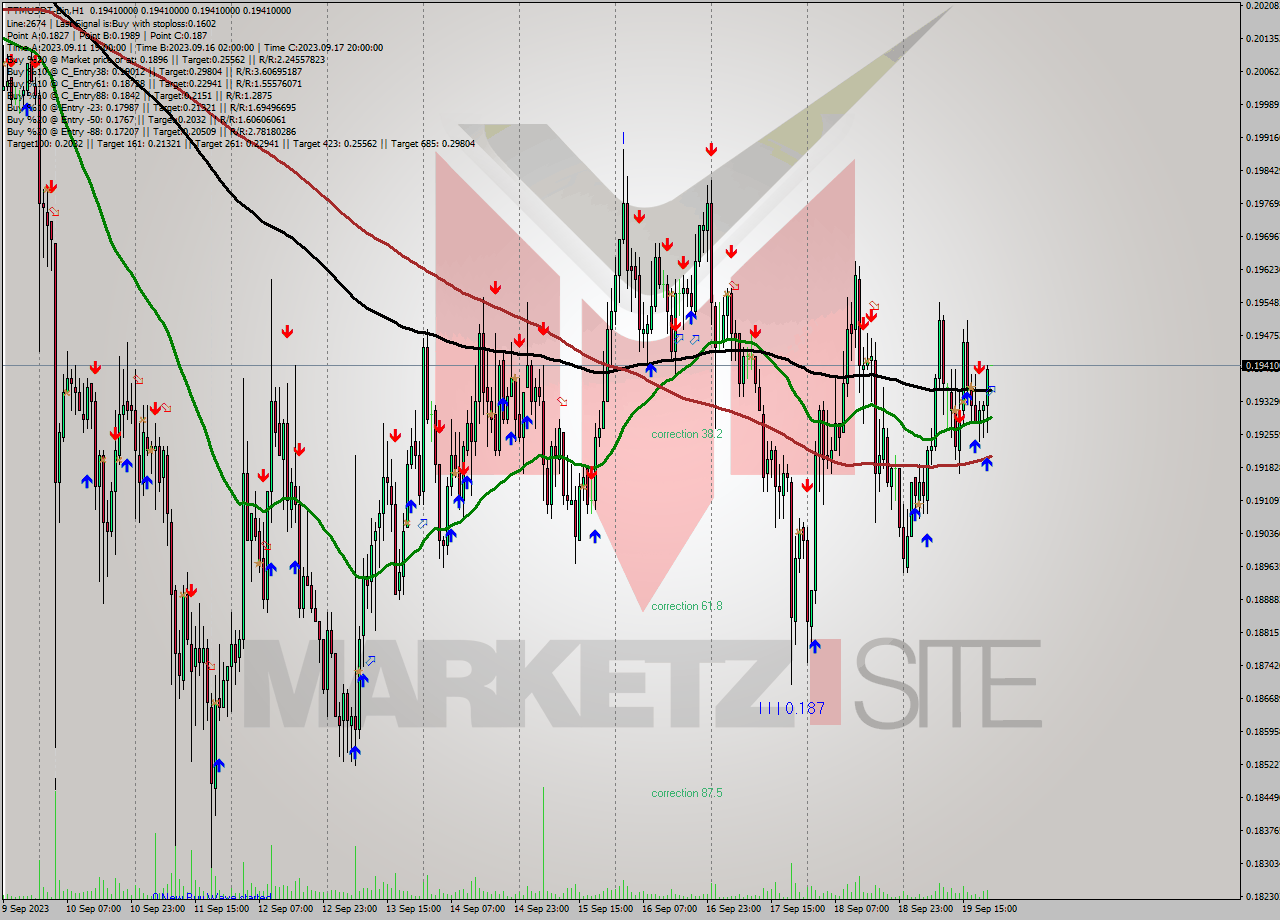The image size is (1280, 920).
Task: Click the '16 Sep 23:00' time axis label
Action: point(733,909)
